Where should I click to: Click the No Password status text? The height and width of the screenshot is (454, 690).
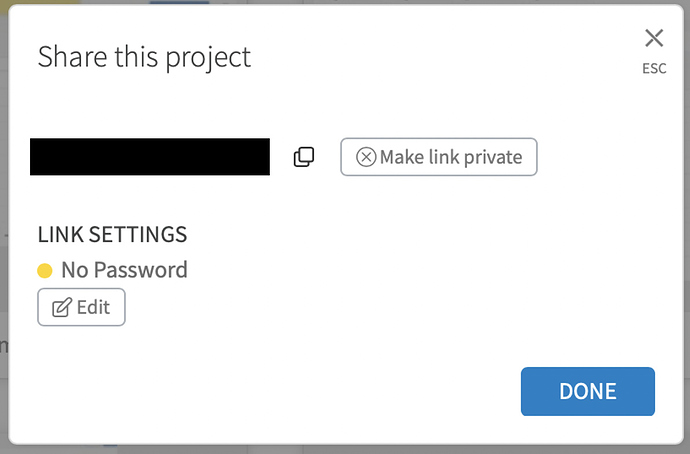pyautogui.click(x=124, y=270)
